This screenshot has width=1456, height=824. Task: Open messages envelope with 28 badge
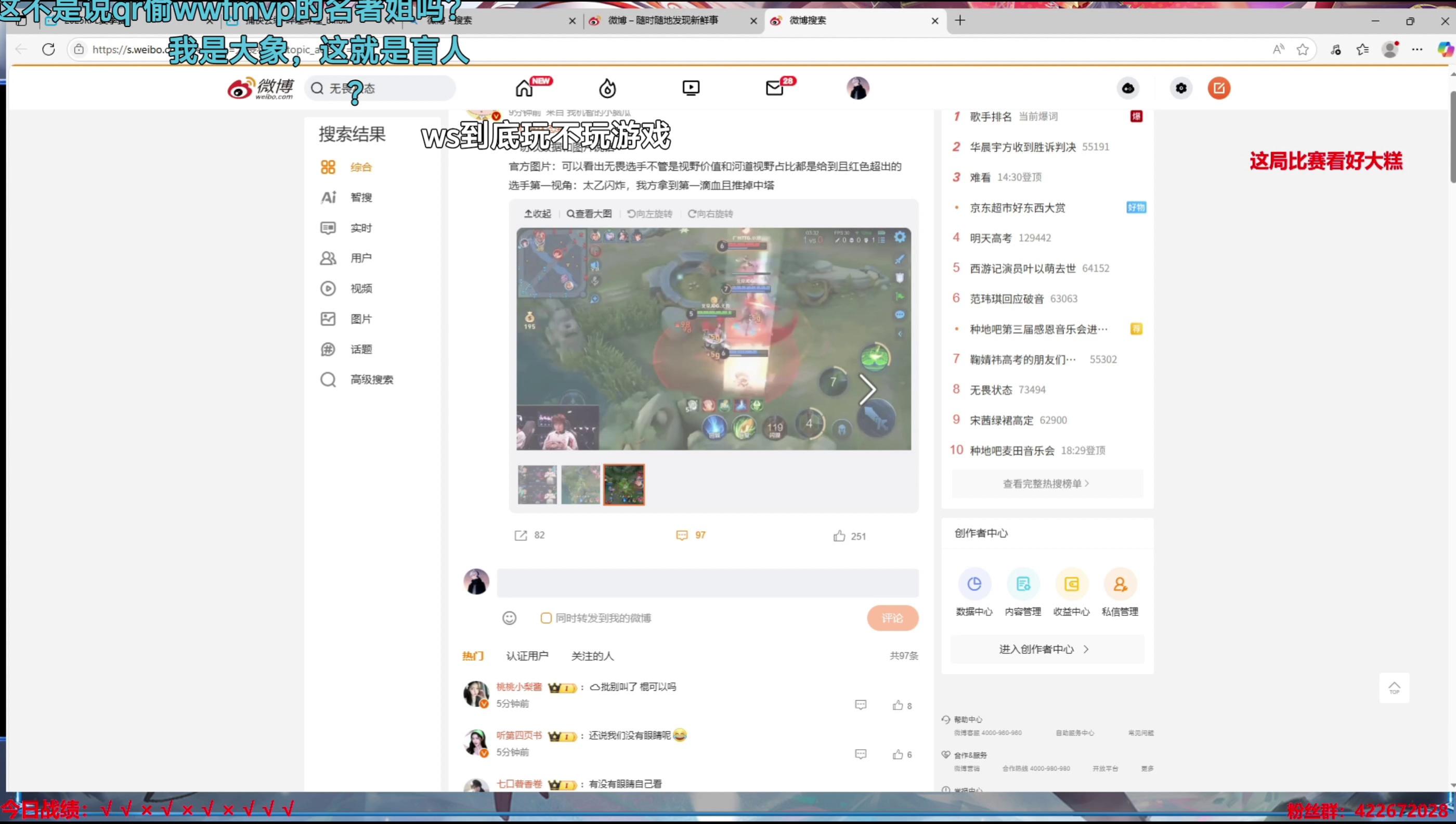774,88
